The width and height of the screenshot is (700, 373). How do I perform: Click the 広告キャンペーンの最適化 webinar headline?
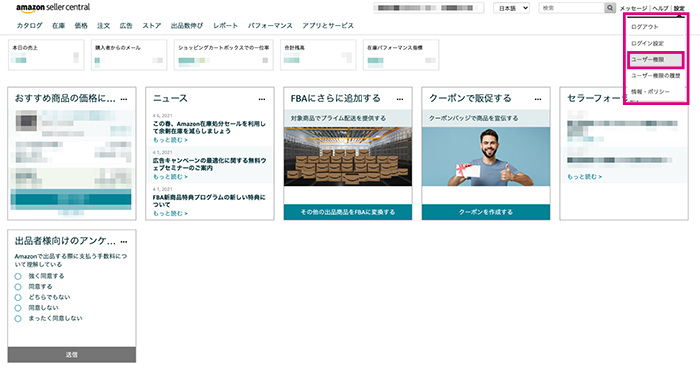209,164
